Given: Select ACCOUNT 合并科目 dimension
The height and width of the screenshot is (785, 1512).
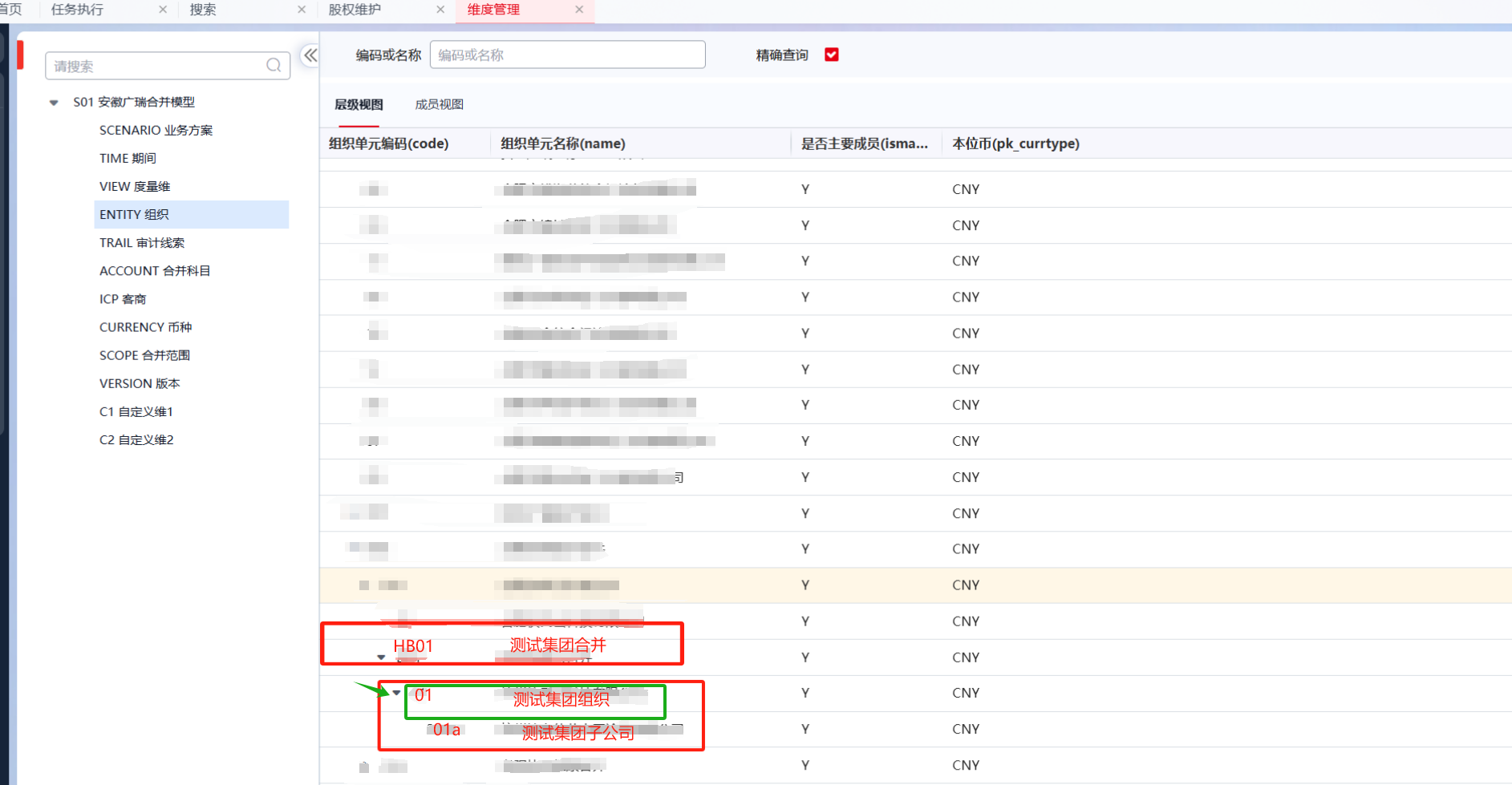Looking at the screenshot, I should point(154,271).
